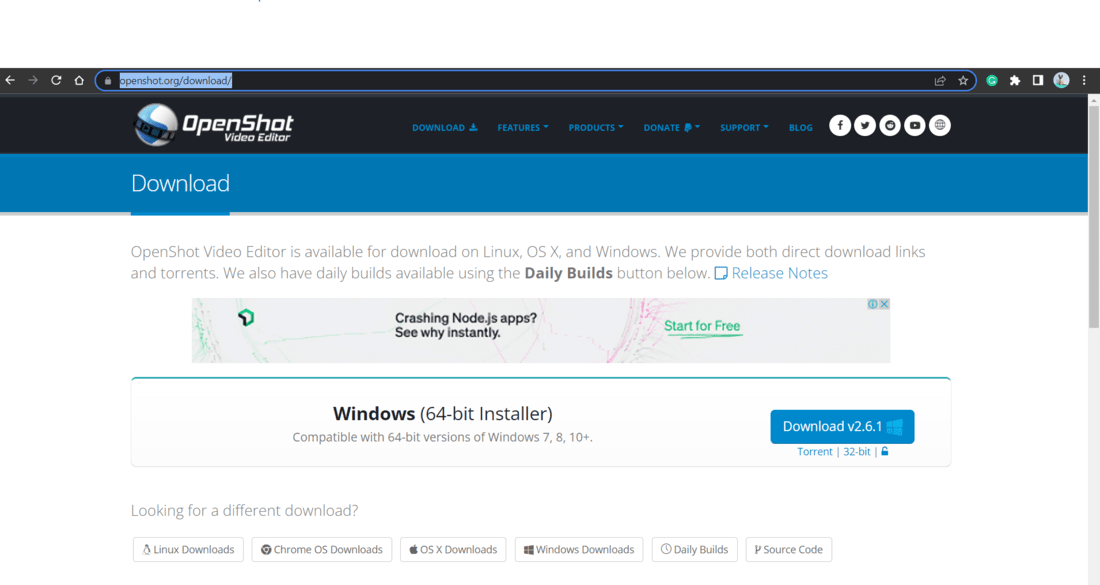
Task: Click 'Looking for a different download?' text
Action: pos(244,510)
